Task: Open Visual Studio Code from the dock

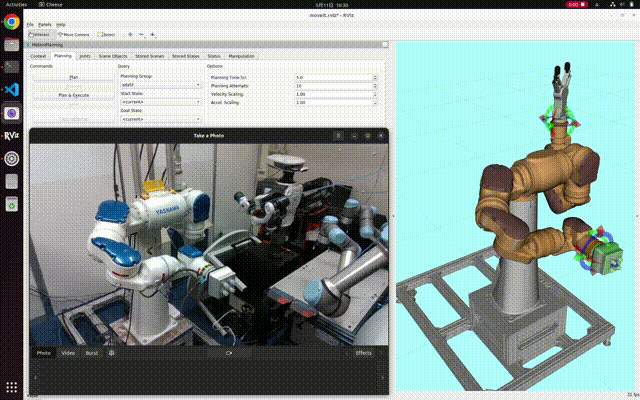Action: coord(11,89)
